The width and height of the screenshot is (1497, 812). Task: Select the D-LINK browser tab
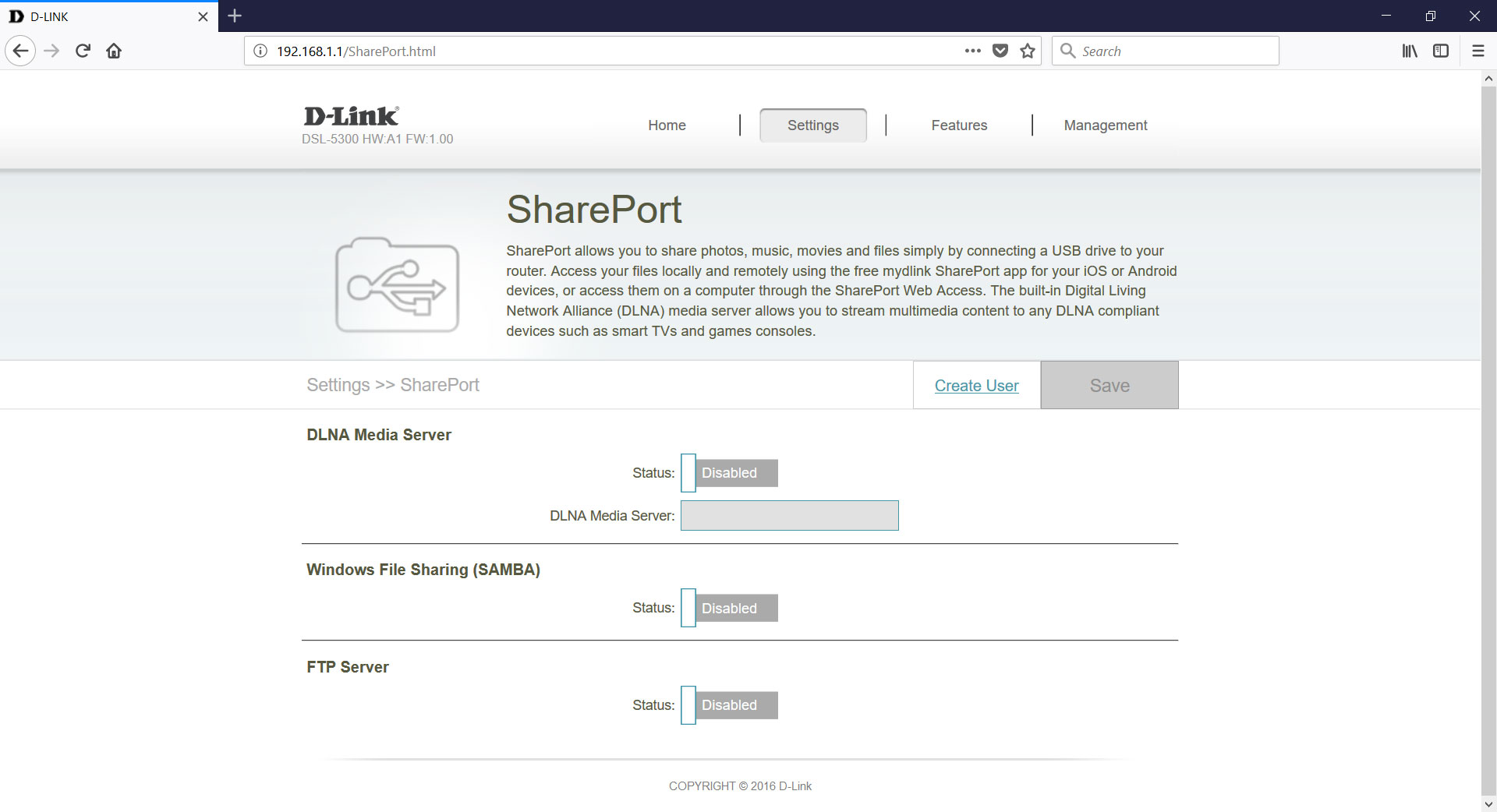[x=109, y=16]
